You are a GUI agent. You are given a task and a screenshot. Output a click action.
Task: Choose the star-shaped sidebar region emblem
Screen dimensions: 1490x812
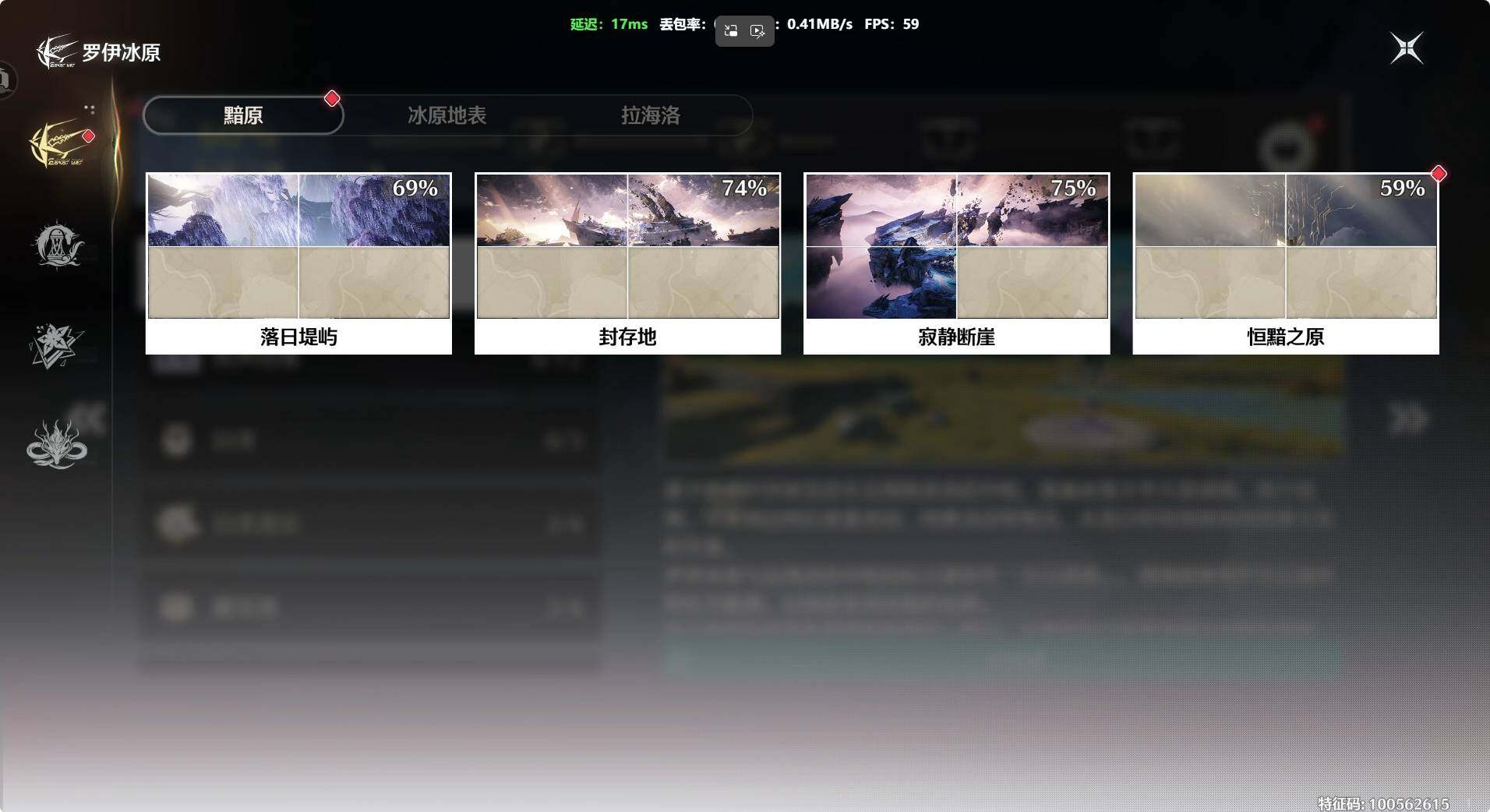click(55, 345)
